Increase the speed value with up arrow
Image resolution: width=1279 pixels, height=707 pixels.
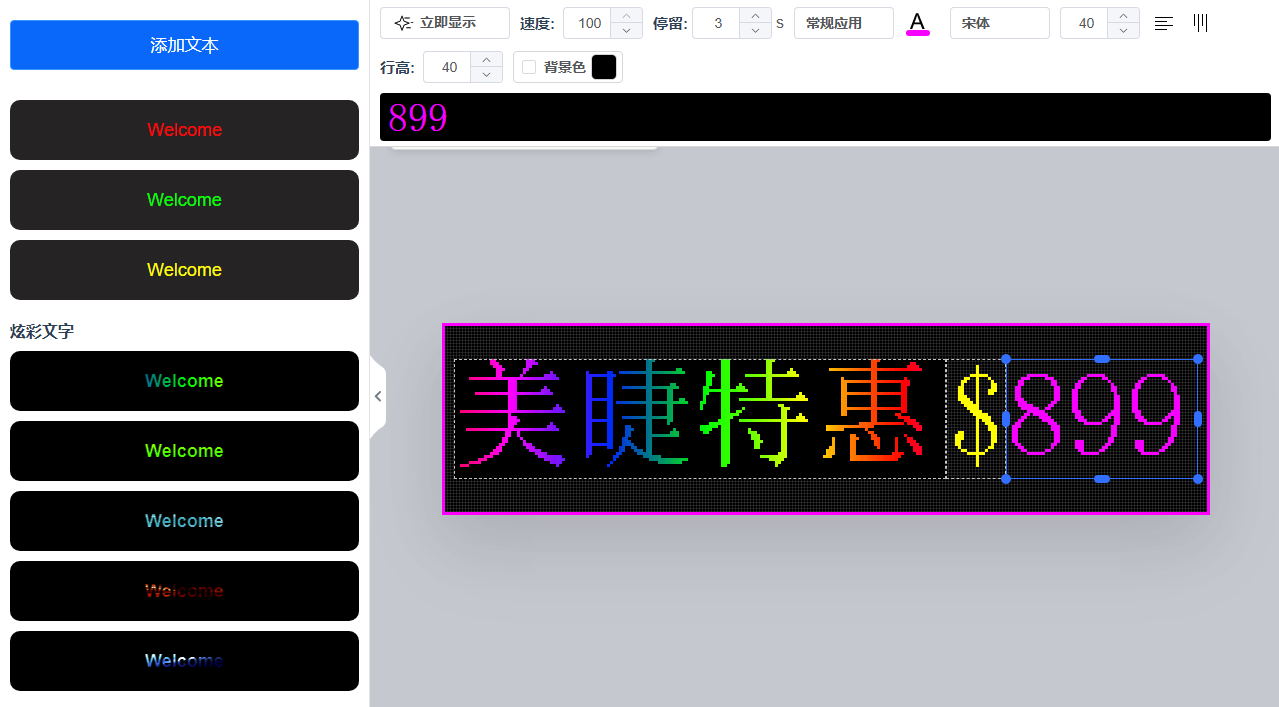click(x=626, y=16)
